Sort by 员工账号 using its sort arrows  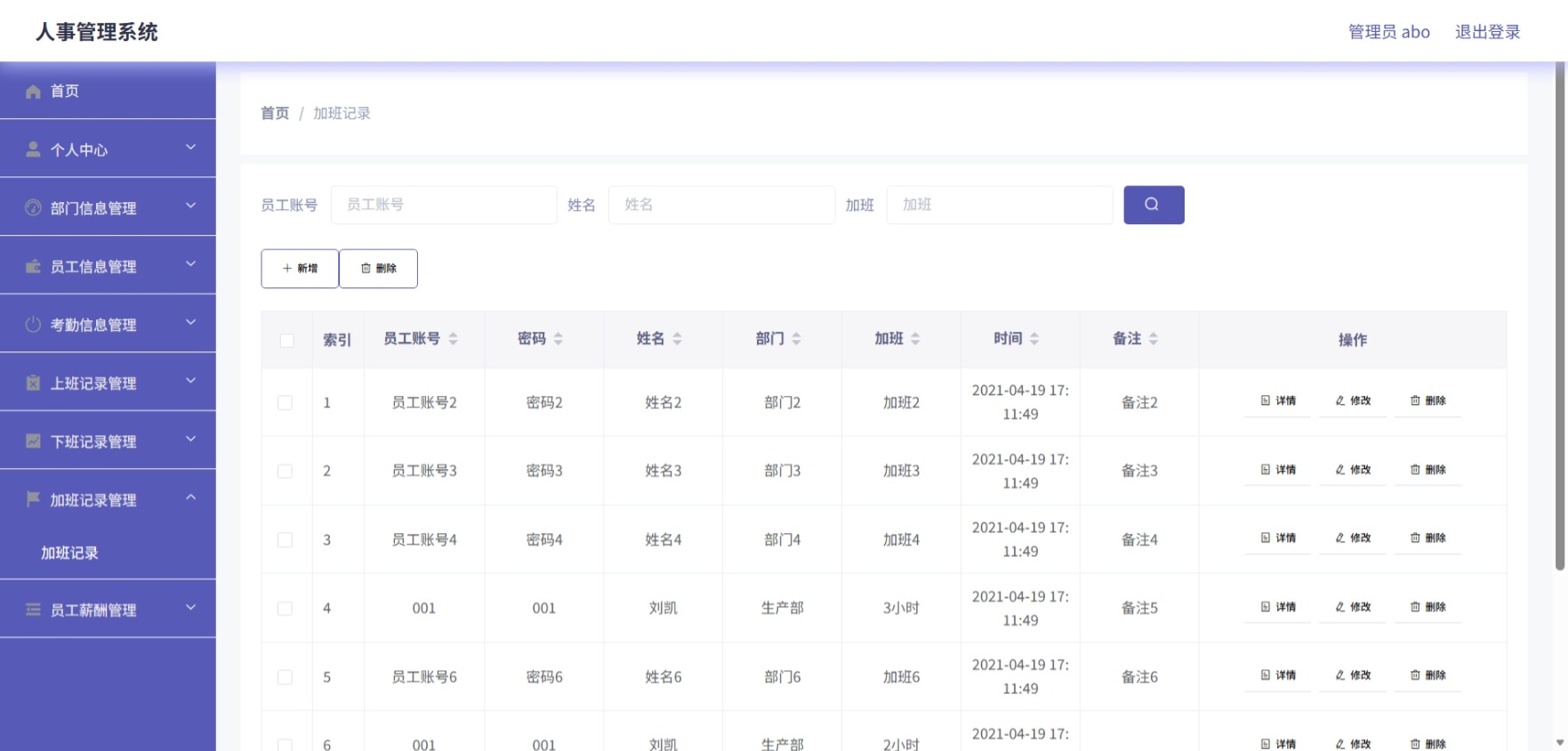pyautogui.click(x=453, y=338)
